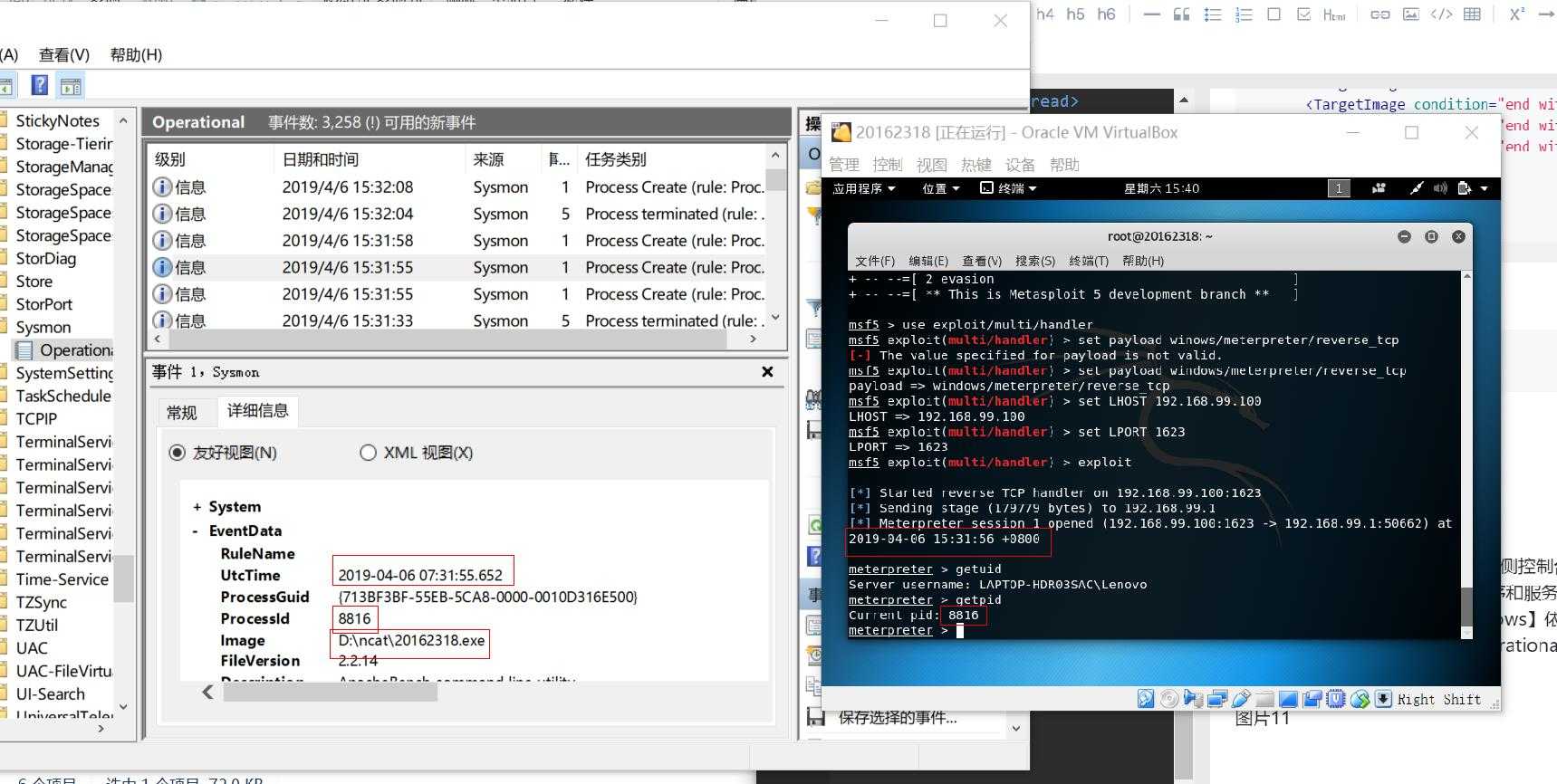The image size is (1557, 784).
Task: Open VirtualBox audio status icon
Action: tap(1193, 699)
